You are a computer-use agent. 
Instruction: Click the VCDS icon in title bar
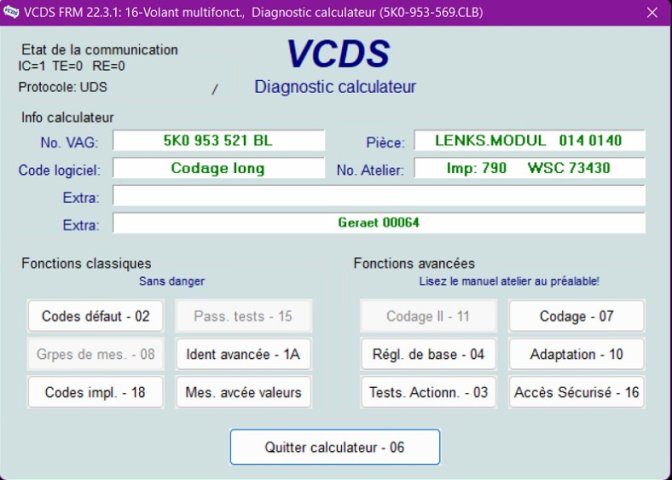11,12
